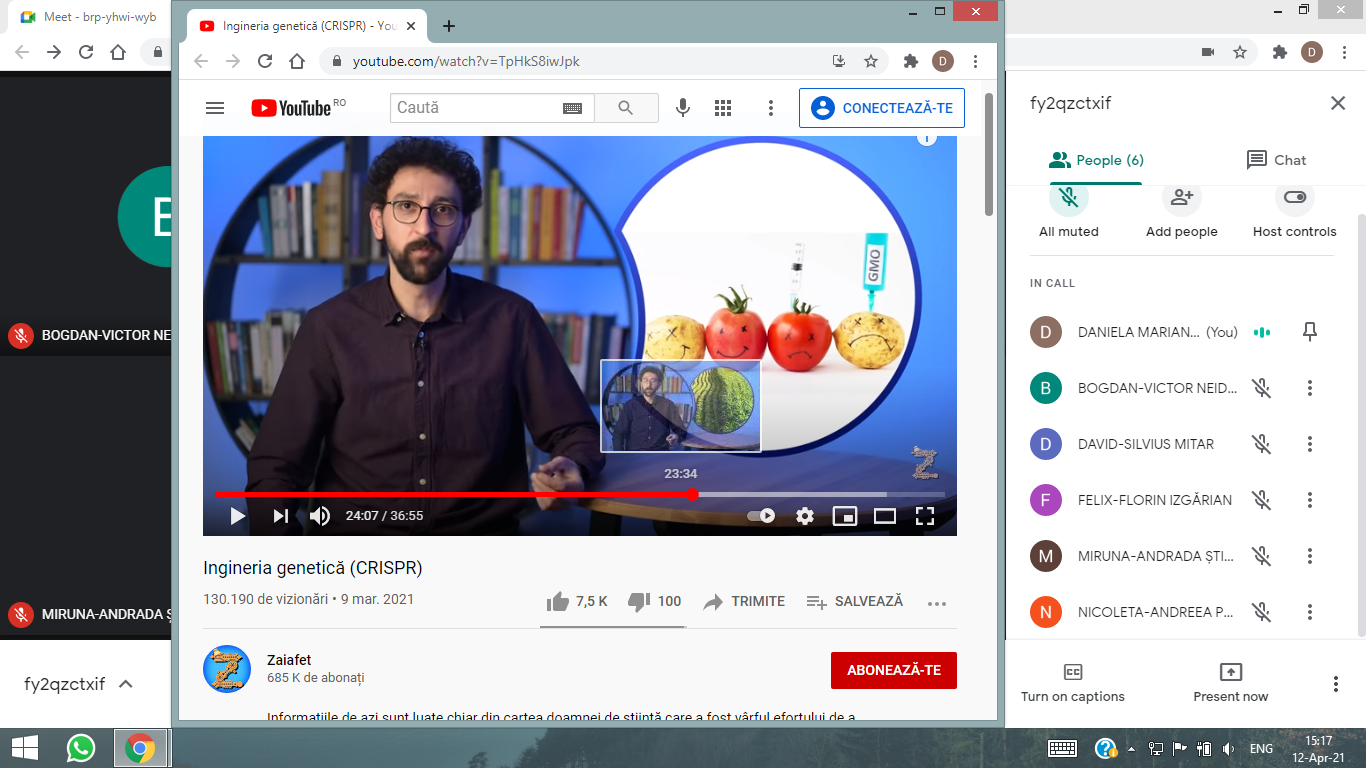Viewport: 1366px width, 768px height.
Task: Reload the YouTube page
Action: pyautogui.click(x=265, y=61)
